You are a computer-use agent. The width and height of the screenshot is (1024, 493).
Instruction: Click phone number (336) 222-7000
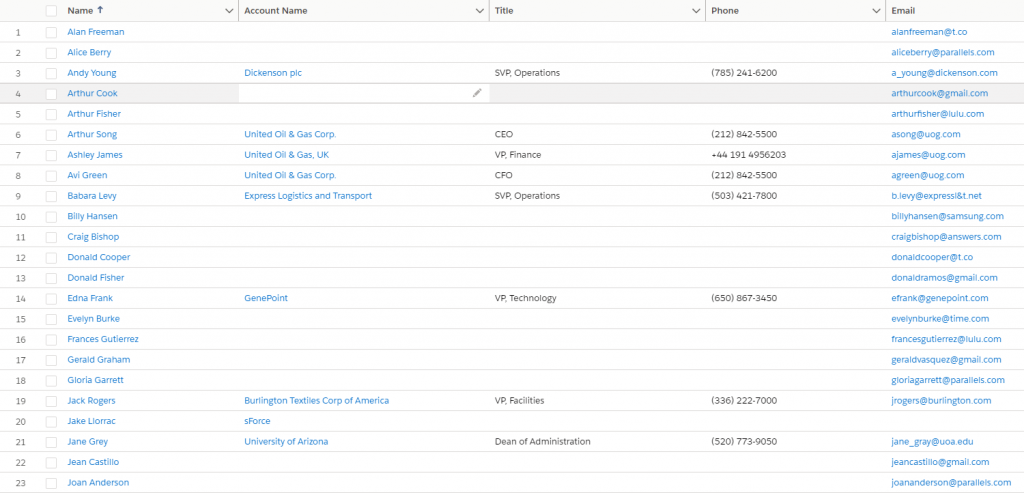pyautogui.click(x=744, y=401)
